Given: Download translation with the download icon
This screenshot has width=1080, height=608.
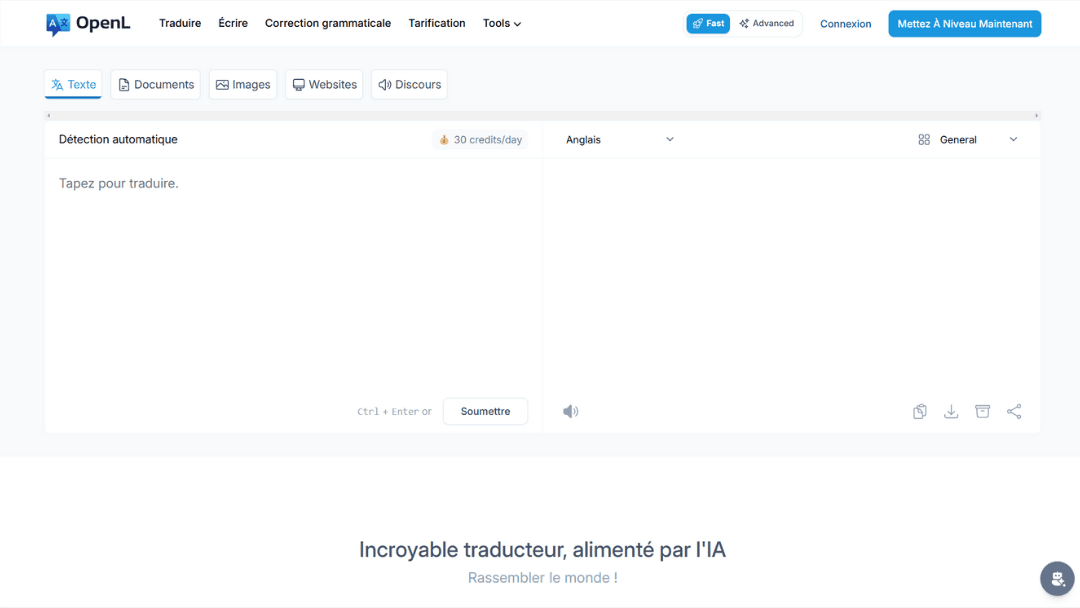Looking at the screenshot, I should [951, 411].
